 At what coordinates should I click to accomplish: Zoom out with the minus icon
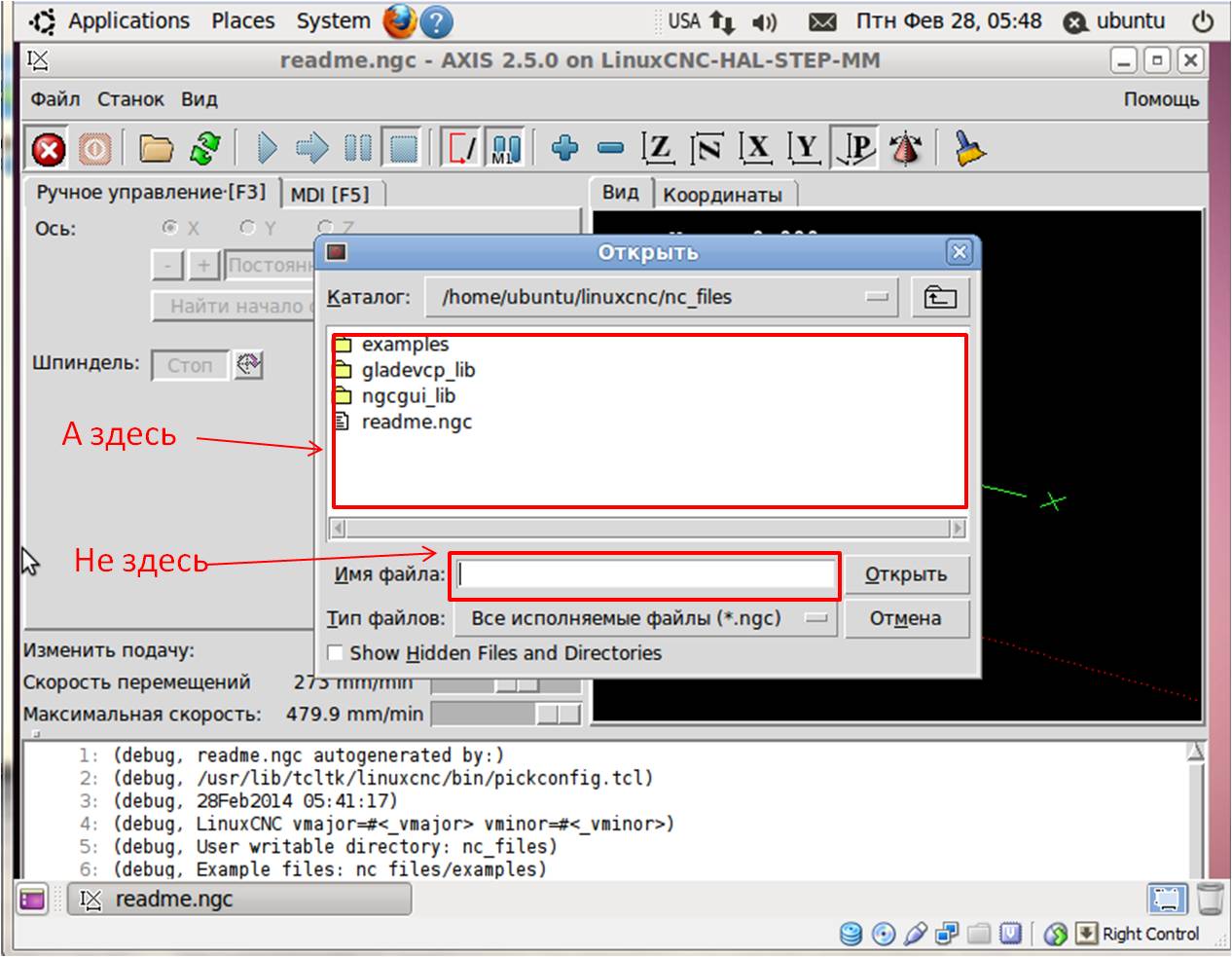[x=610, y=149]
